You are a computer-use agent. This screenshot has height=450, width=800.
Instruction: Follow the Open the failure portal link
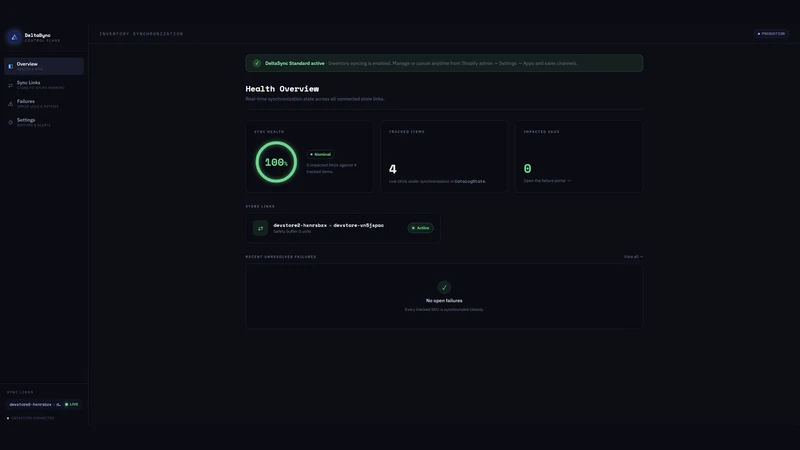(x=547, y=181)
